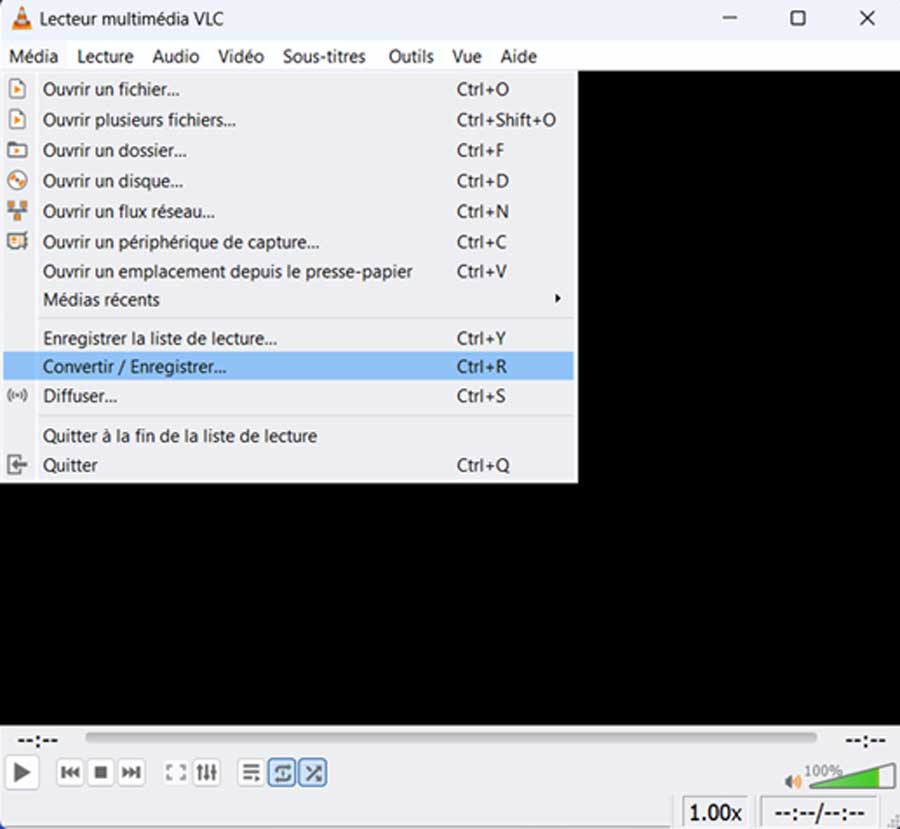Open the Outils menu
900x829 pixels.
pyautogui.click(x=410, y=56)
